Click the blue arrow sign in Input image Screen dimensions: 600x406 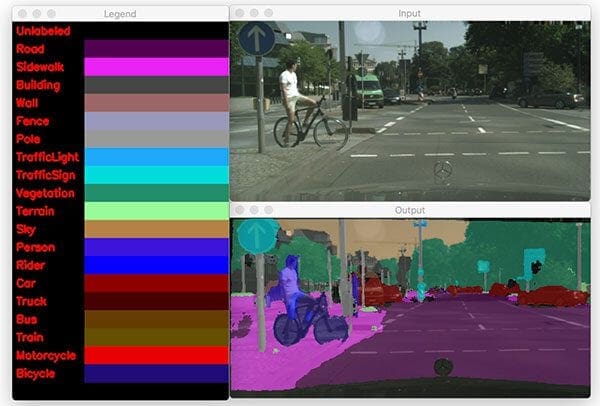click(x=256, y=39)
